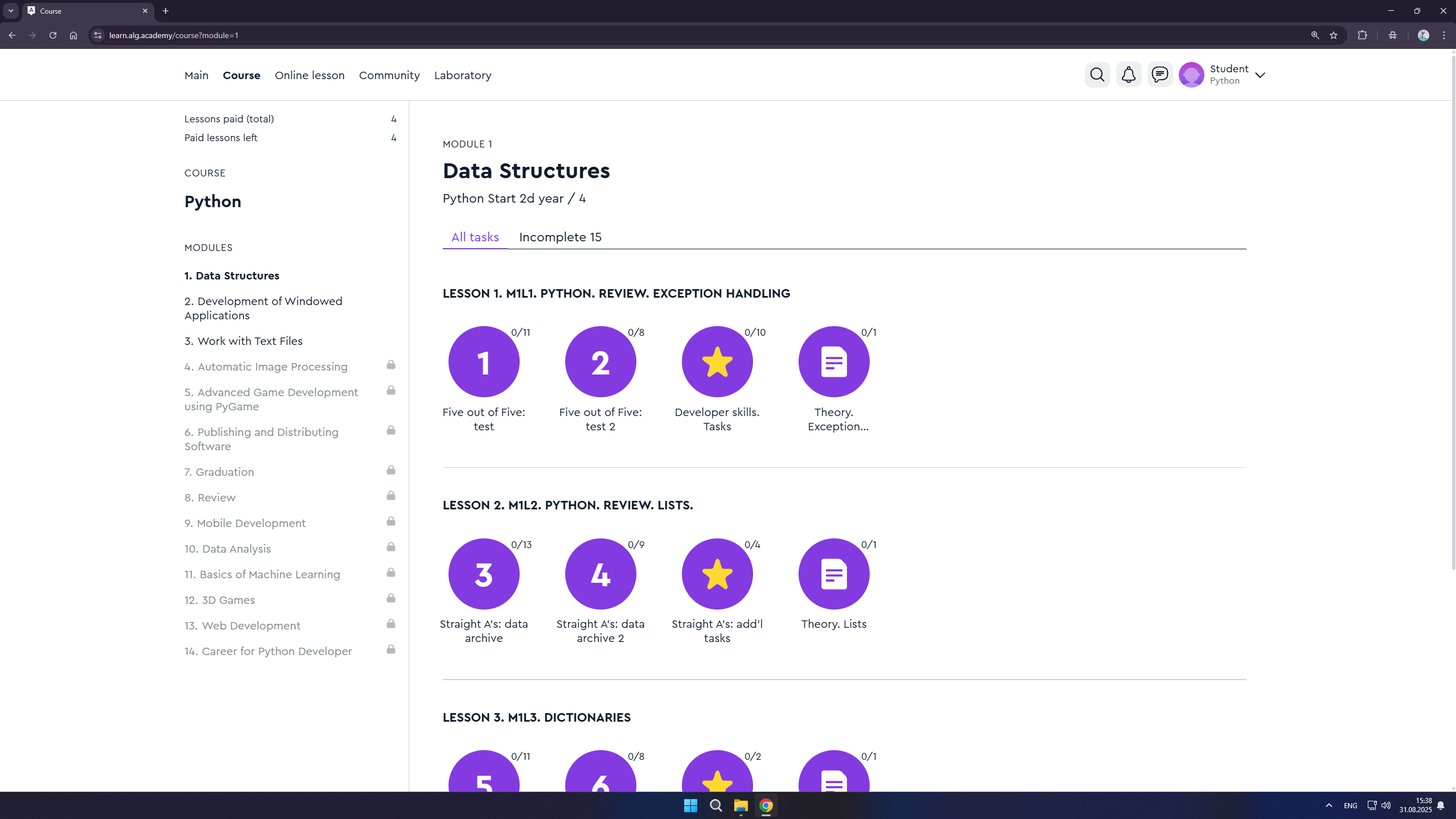Open Theory Lists document icon
Screen dimensions: 1456x819
[834, 574]
